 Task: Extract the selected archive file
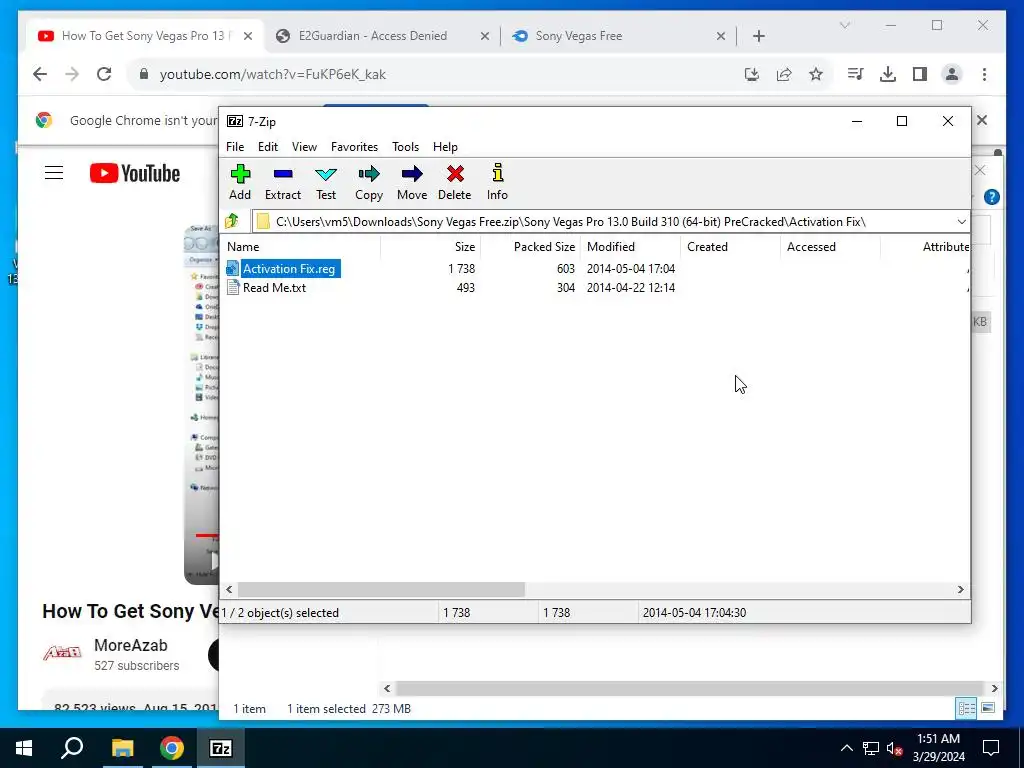(283, 182)
